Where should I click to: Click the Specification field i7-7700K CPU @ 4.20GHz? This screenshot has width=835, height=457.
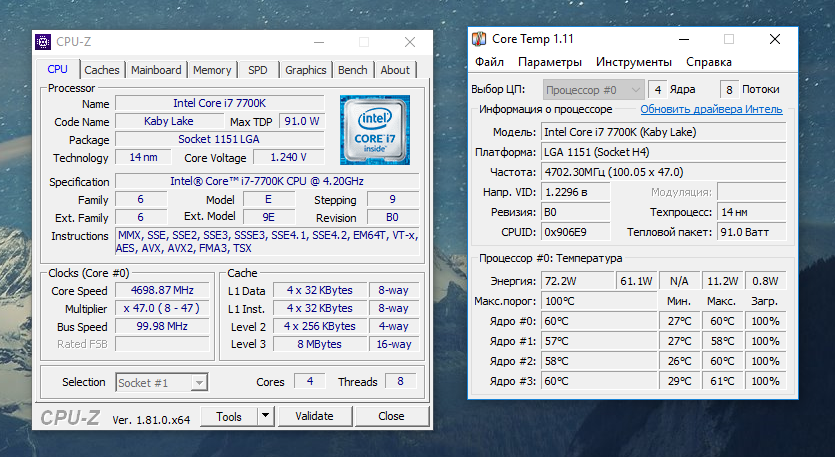click(x=267, y=181)
